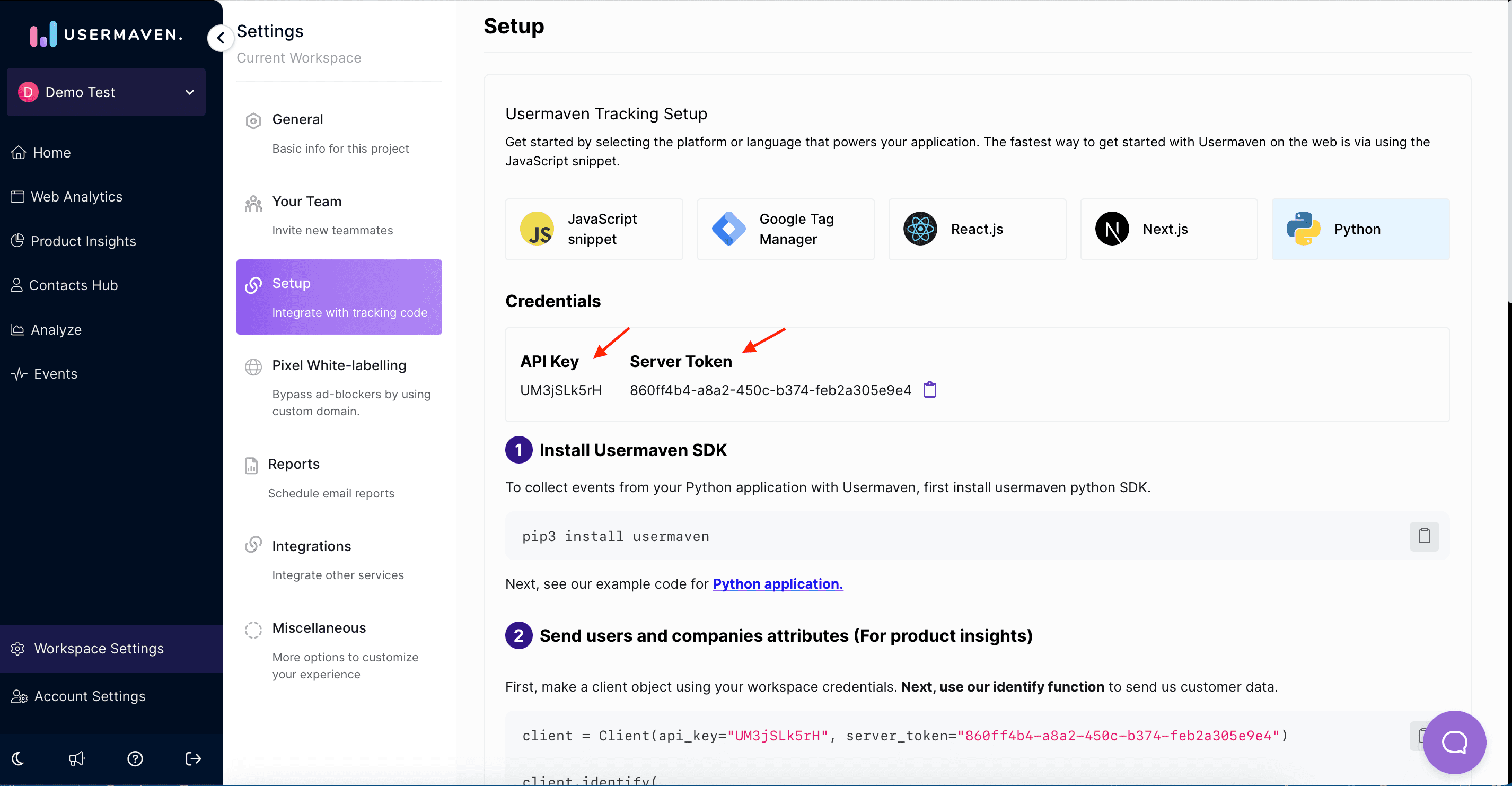Click the React atom icon

pyautogui.click(x=920, y=229)
